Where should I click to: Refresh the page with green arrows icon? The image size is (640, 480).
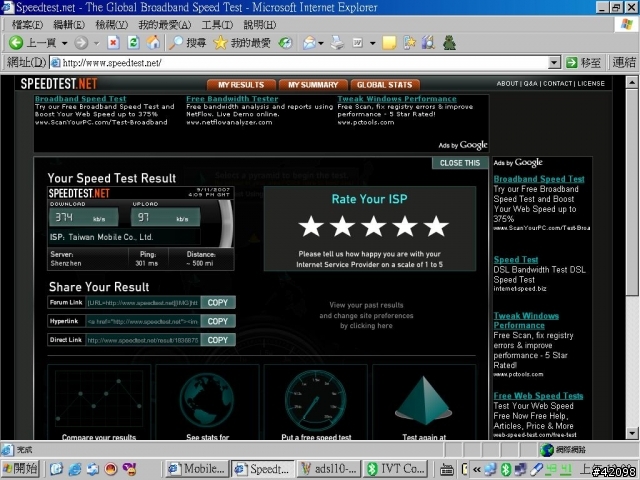(x=133, y=42)
